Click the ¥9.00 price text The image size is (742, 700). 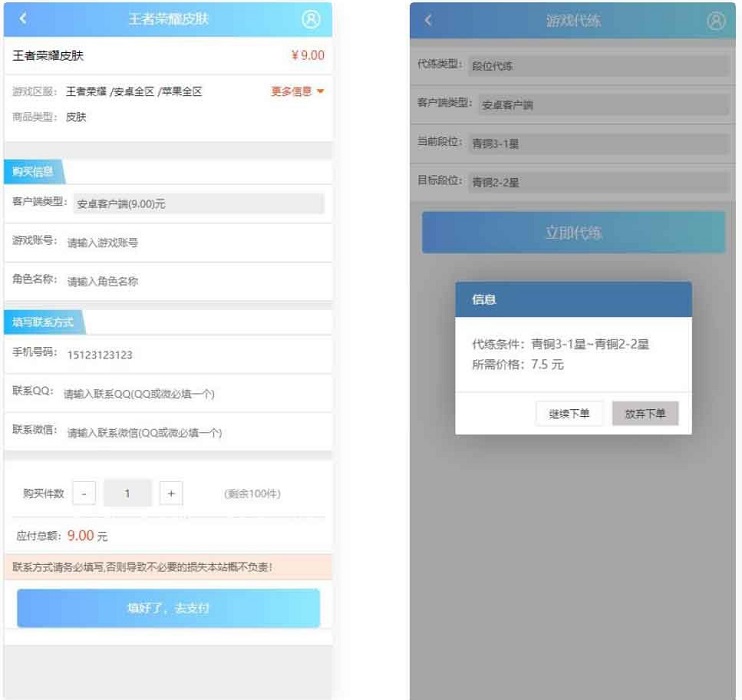(308, 55)
